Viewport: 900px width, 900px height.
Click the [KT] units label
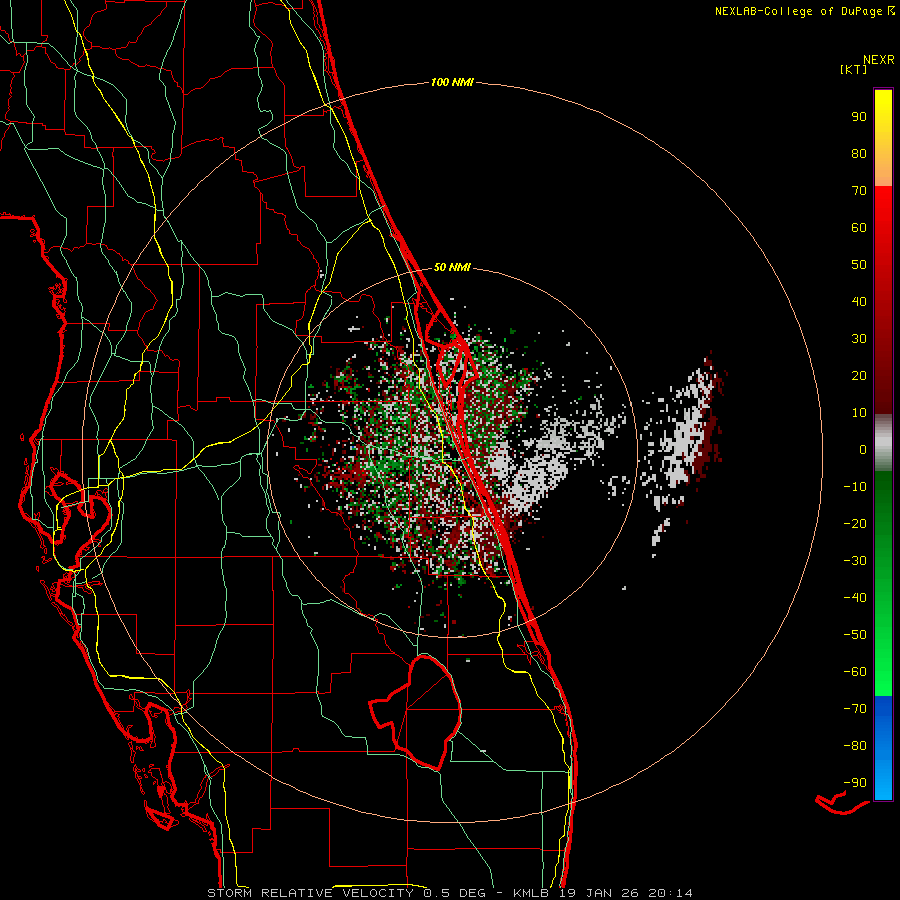pyautogui.click(x=853, y=69)
